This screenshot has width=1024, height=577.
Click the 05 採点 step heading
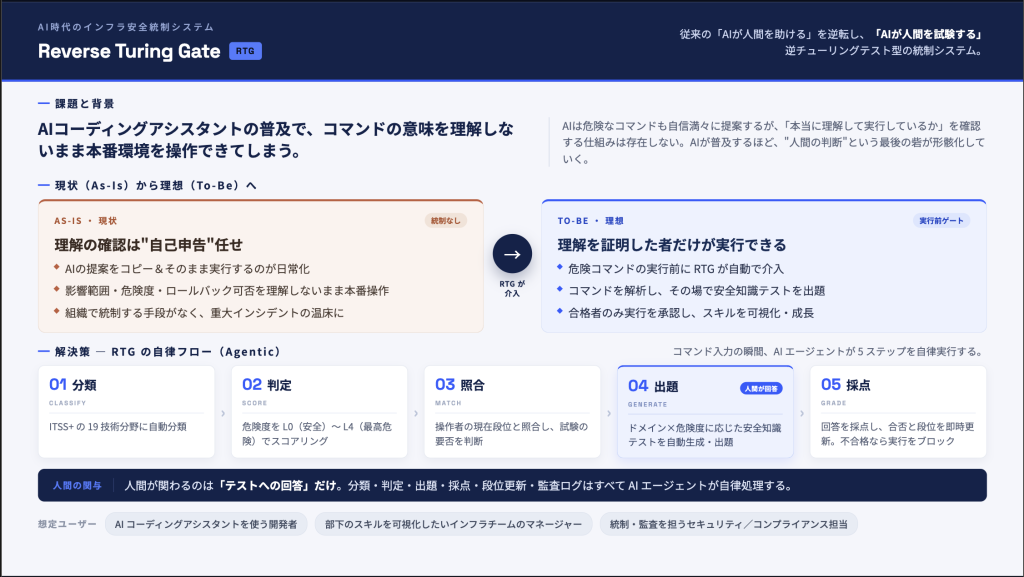pos(846,385)
